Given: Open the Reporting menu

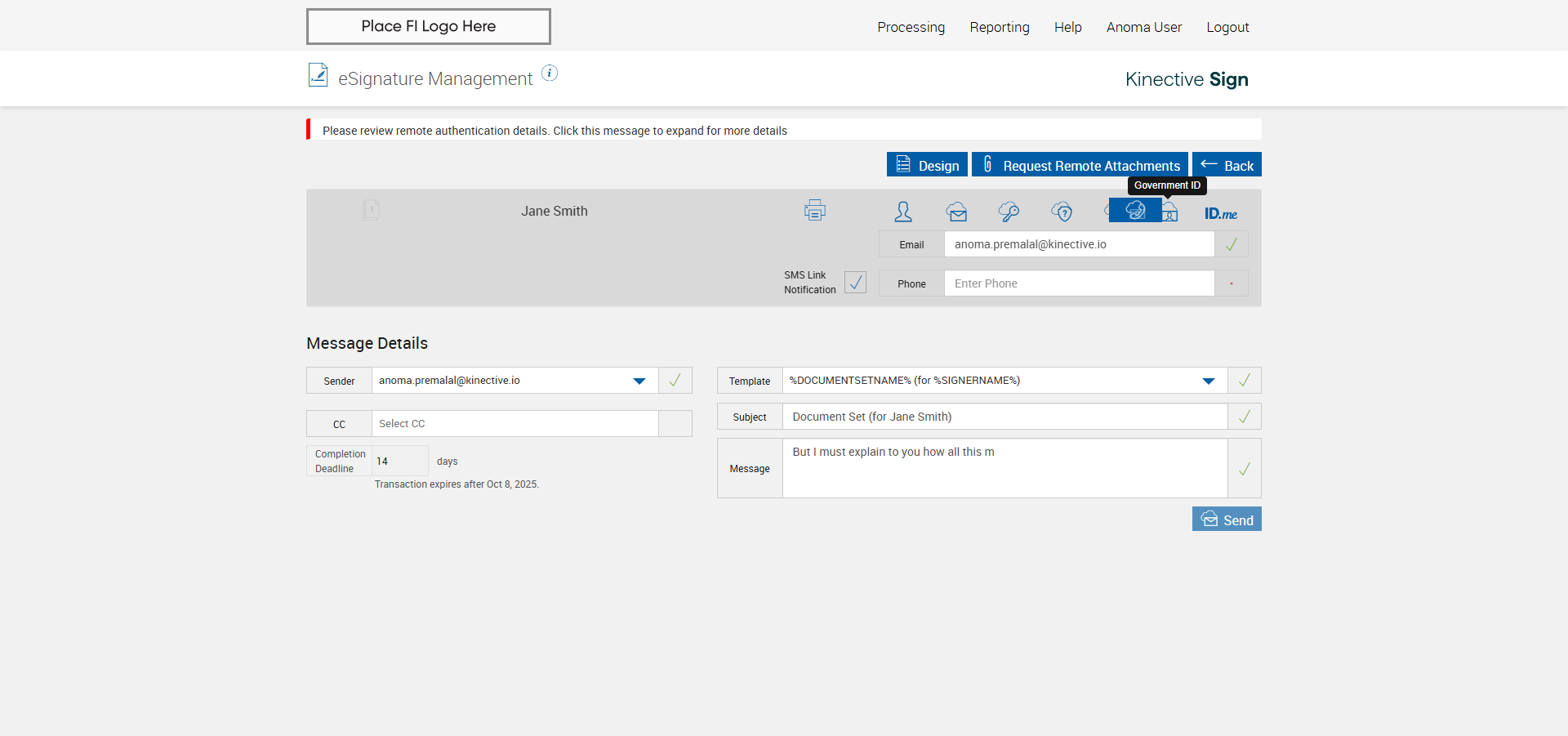Looking at the screenshot, I should point(999,27).
